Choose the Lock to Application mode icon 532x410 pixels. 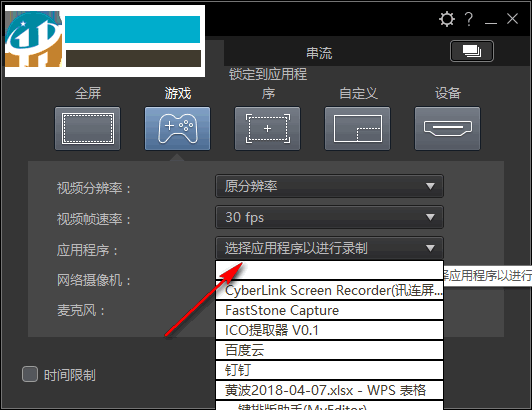coord(267,128)
